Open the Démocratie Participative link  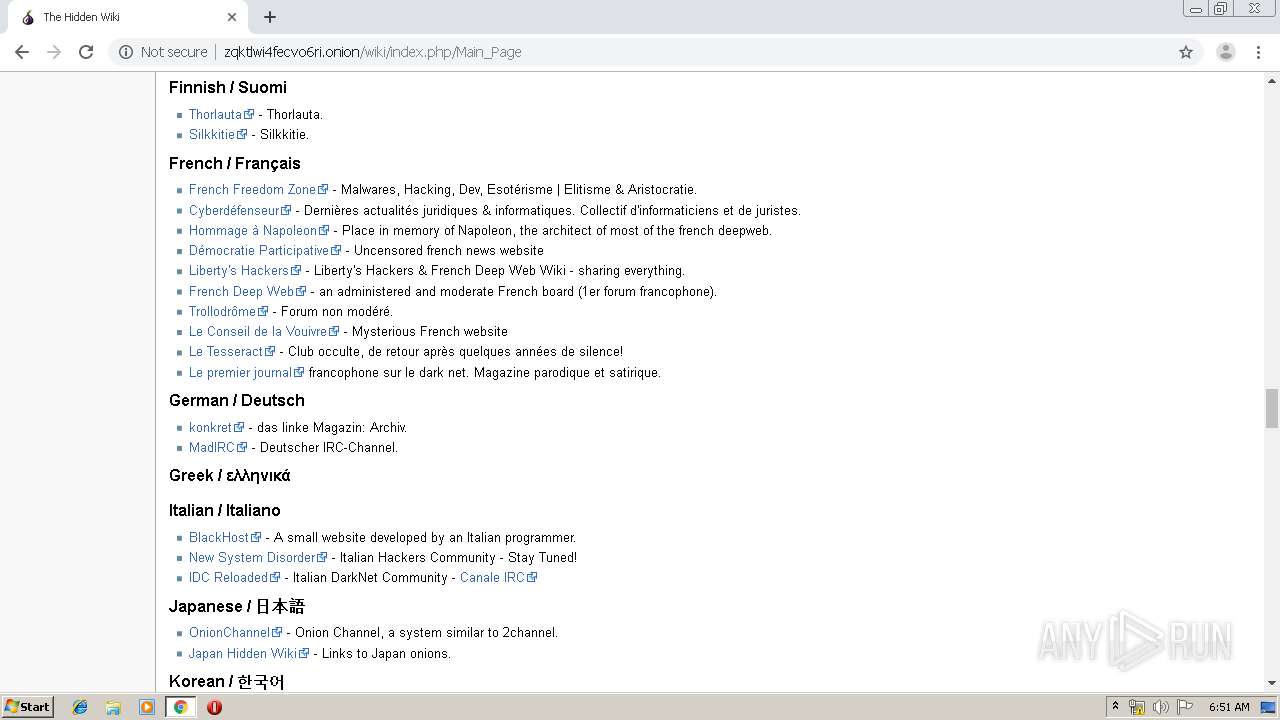[259, 251]
